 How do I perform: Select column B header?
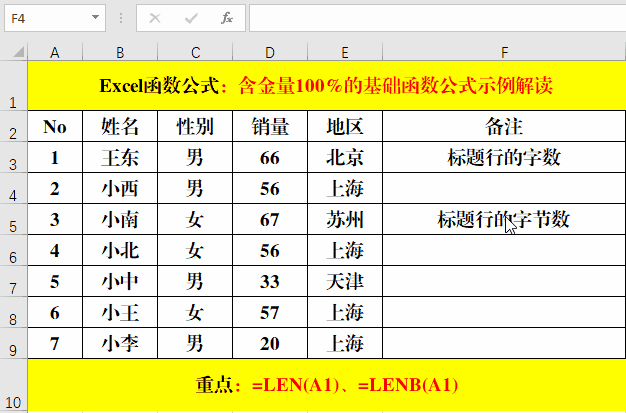120,52
